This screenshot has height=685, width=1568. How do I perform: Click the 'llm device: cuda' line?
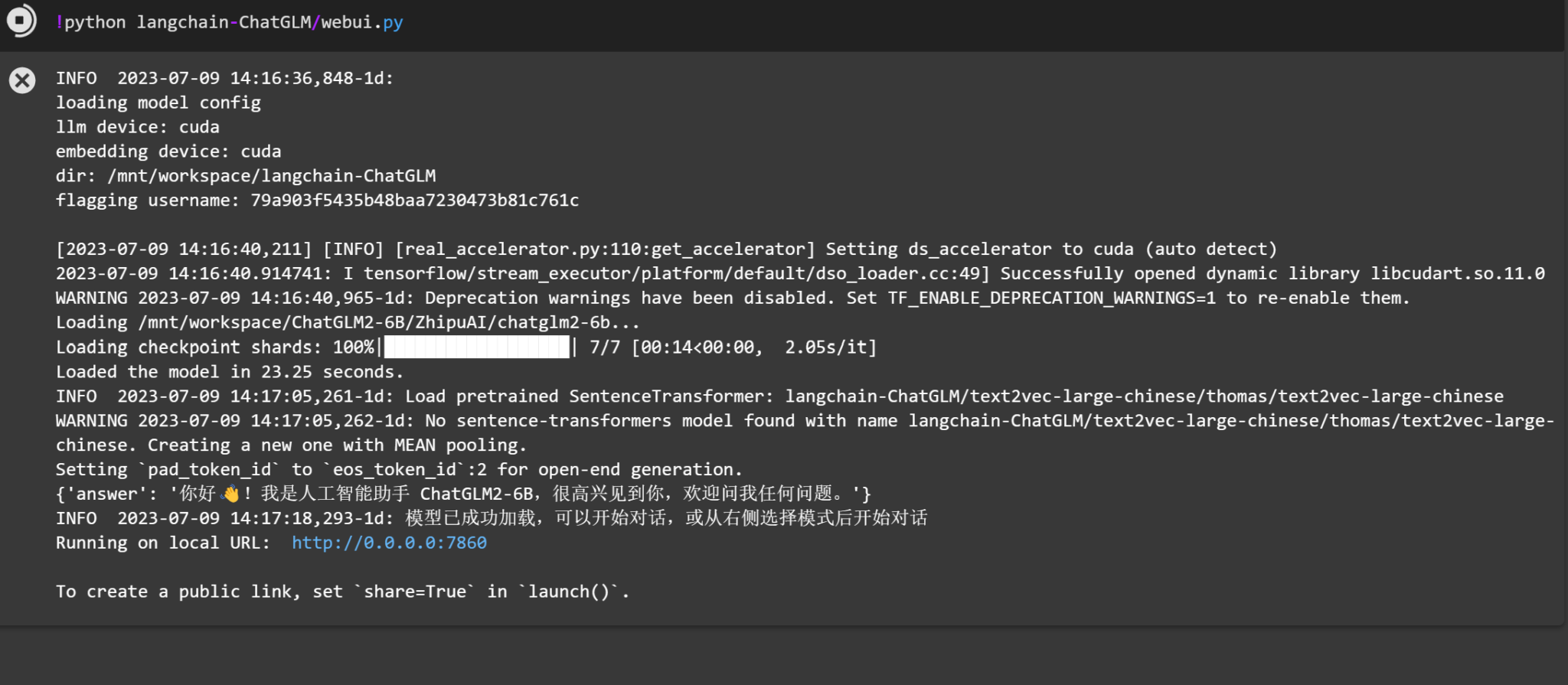coord(138,127)
